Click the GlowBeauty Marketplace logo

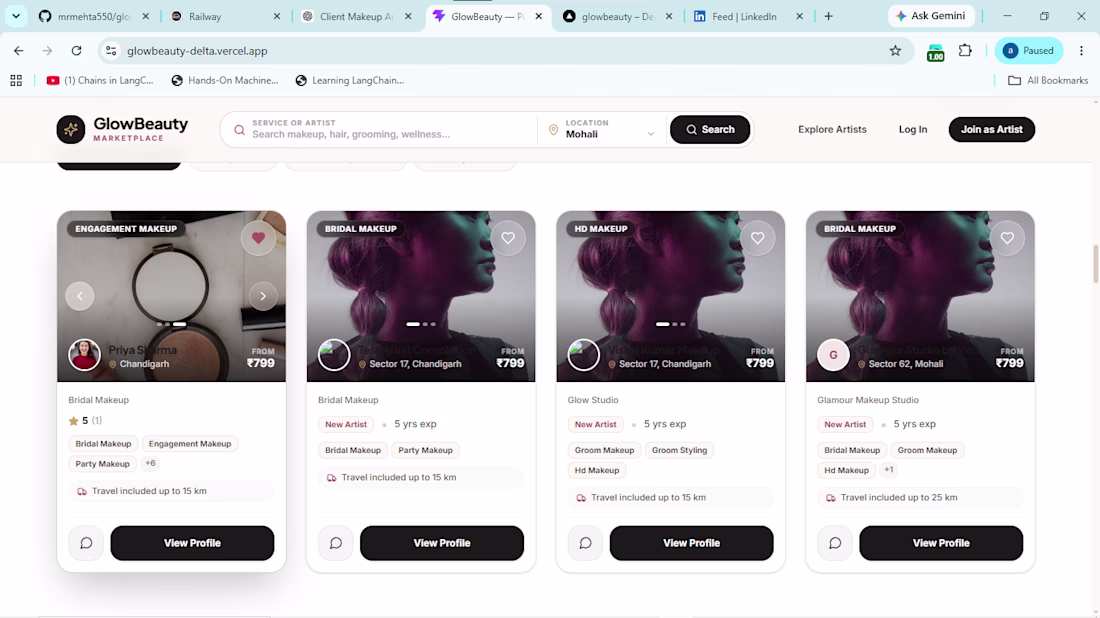[123, 129]
